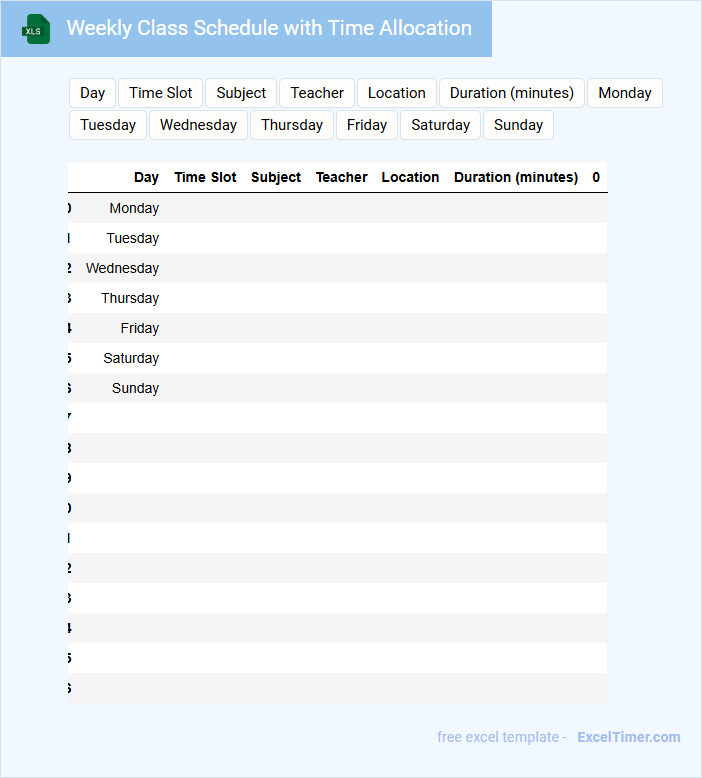The image size is (702, 778).
Task: Select the Tuesday tag button
Action: tap(108, 125)
